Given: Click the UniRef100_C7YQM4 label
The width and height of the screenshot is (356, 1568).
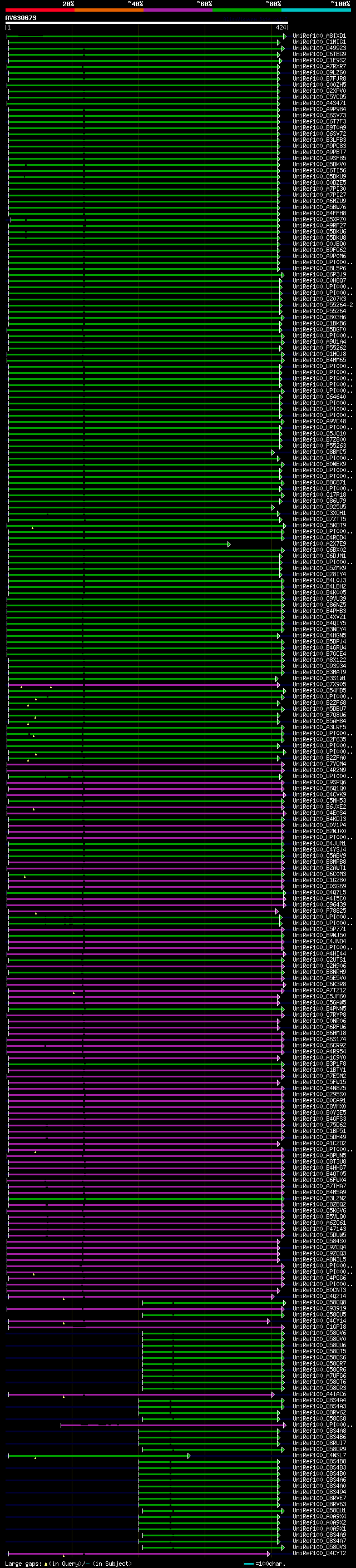Looking at the screenshot, I should tap(319, 764).
